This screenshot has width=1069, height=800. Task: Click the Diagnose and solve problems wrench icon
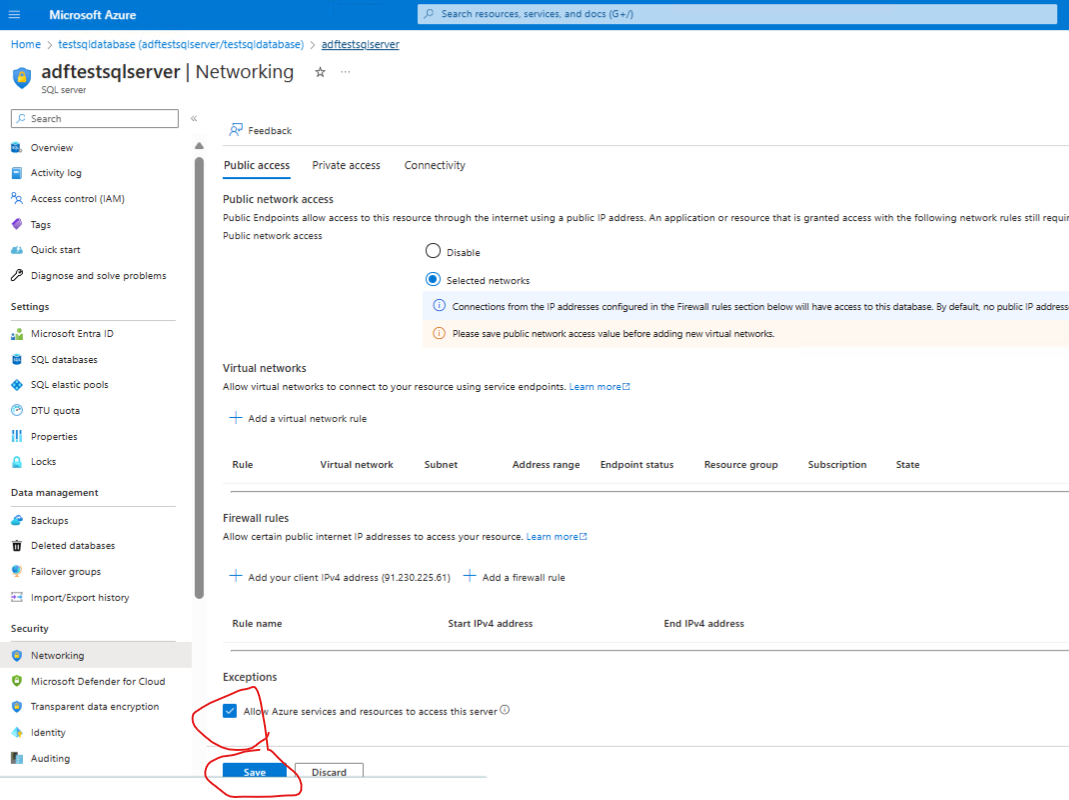[17, 276]
